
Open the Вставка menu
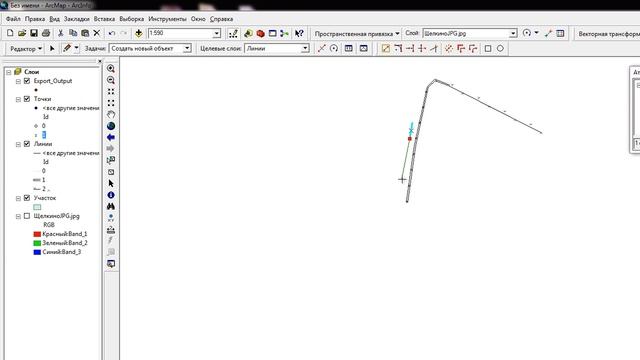(x=104, y=19)
